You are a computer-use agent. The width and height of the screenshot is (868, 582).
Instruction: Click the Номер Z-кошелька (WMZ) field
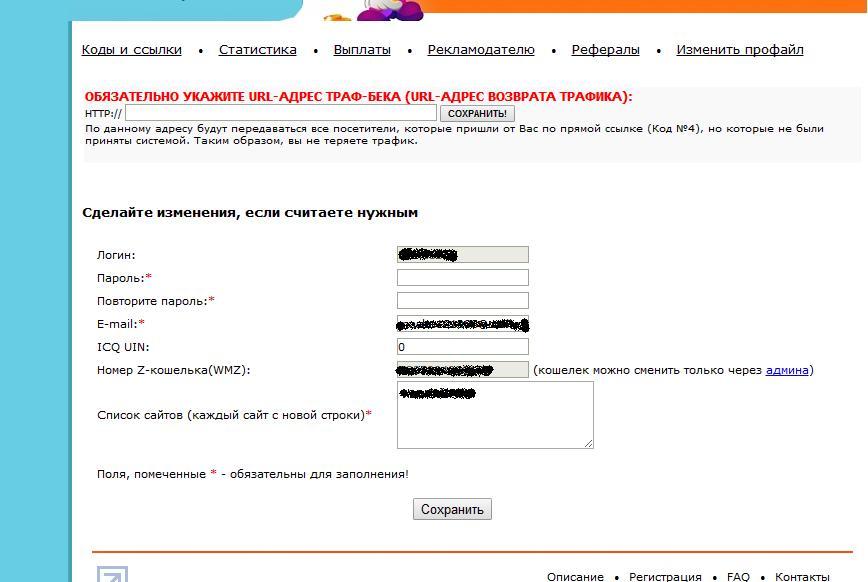click(x=463, y=370)
